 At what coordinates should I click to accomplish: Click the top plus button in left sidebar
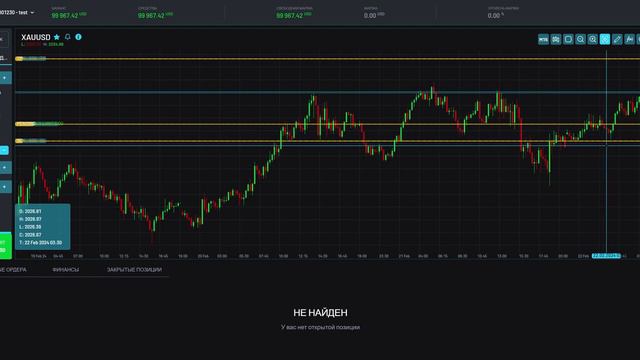point(5,78)
